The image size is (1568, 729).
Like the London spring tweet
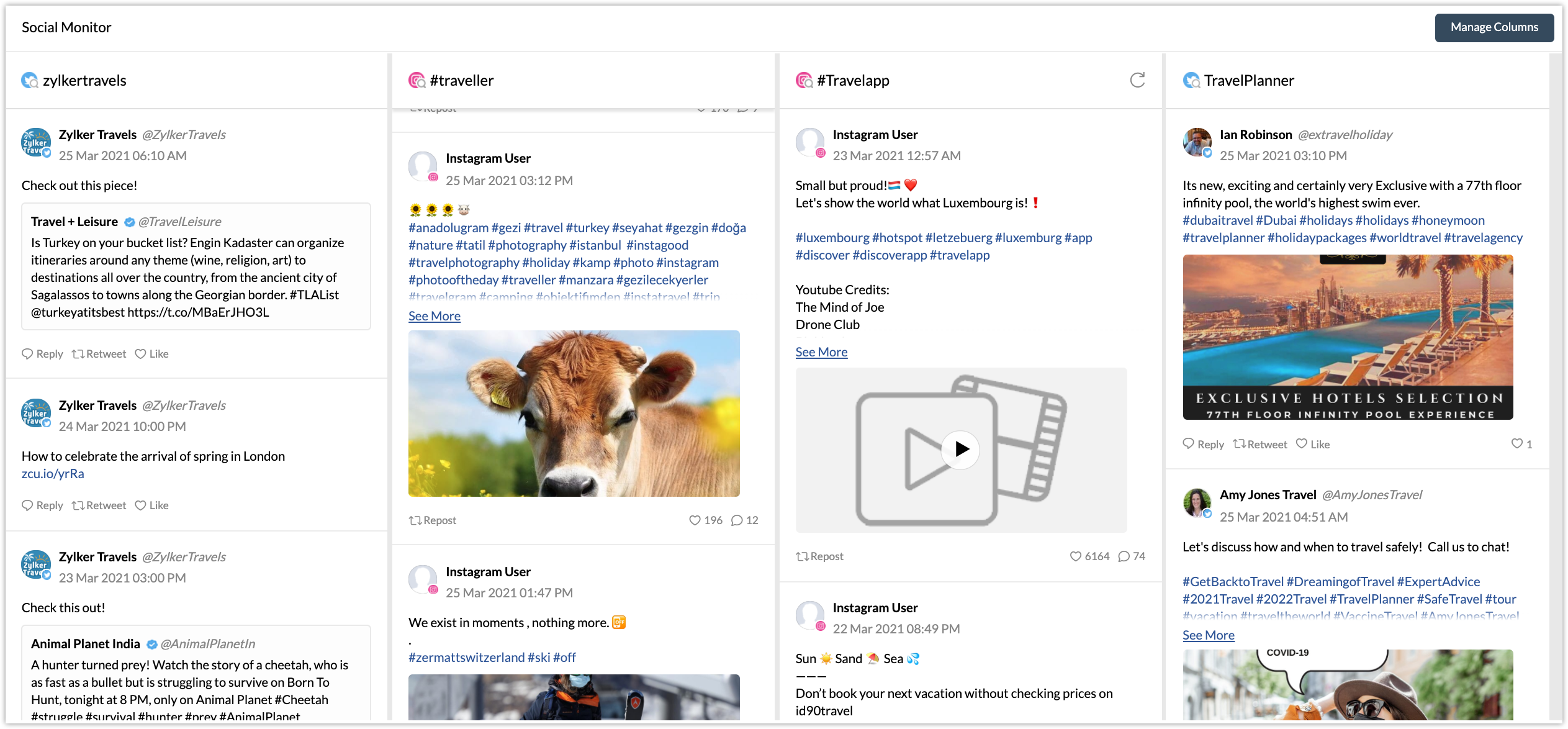click(x=152, y=505)
